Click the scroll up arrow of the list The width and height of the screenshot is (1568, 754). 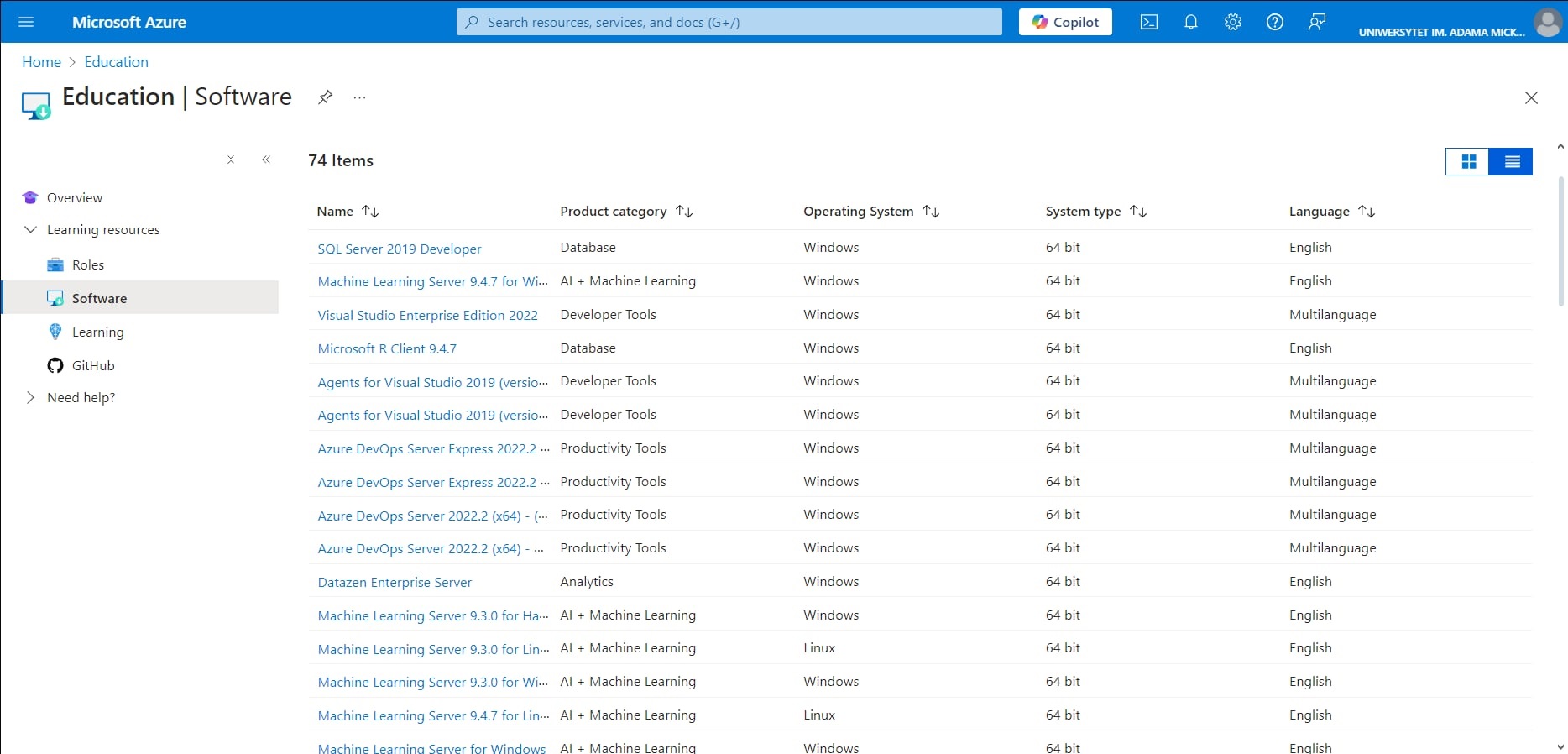(1560, 147)
